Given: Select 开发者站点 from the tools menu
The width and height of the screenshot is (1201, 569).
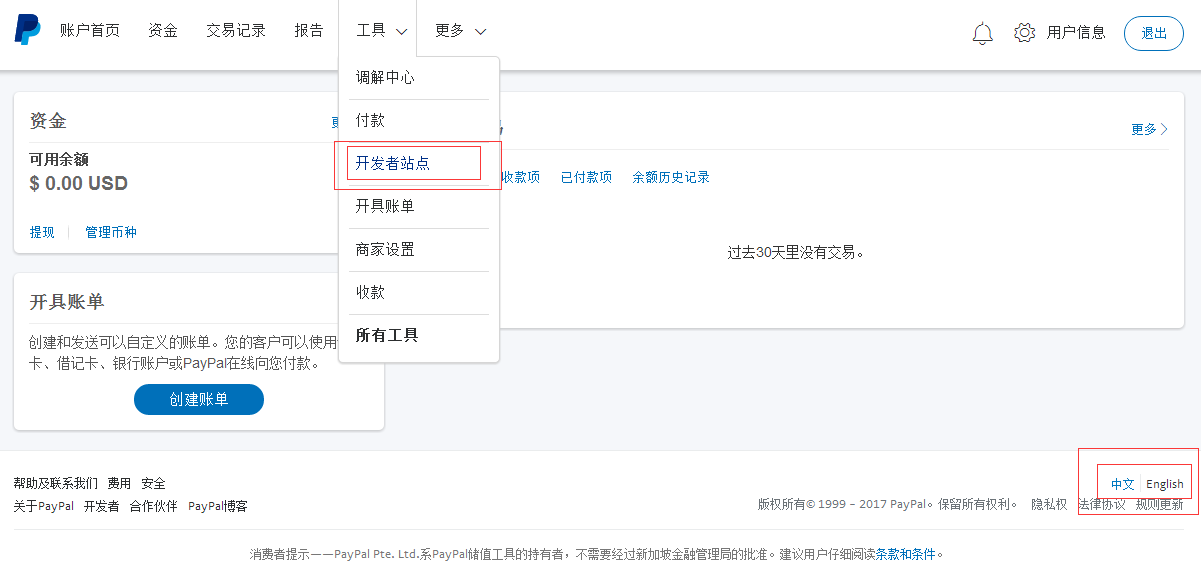Looking at the screenshot, I should click(x=393, y=163).
